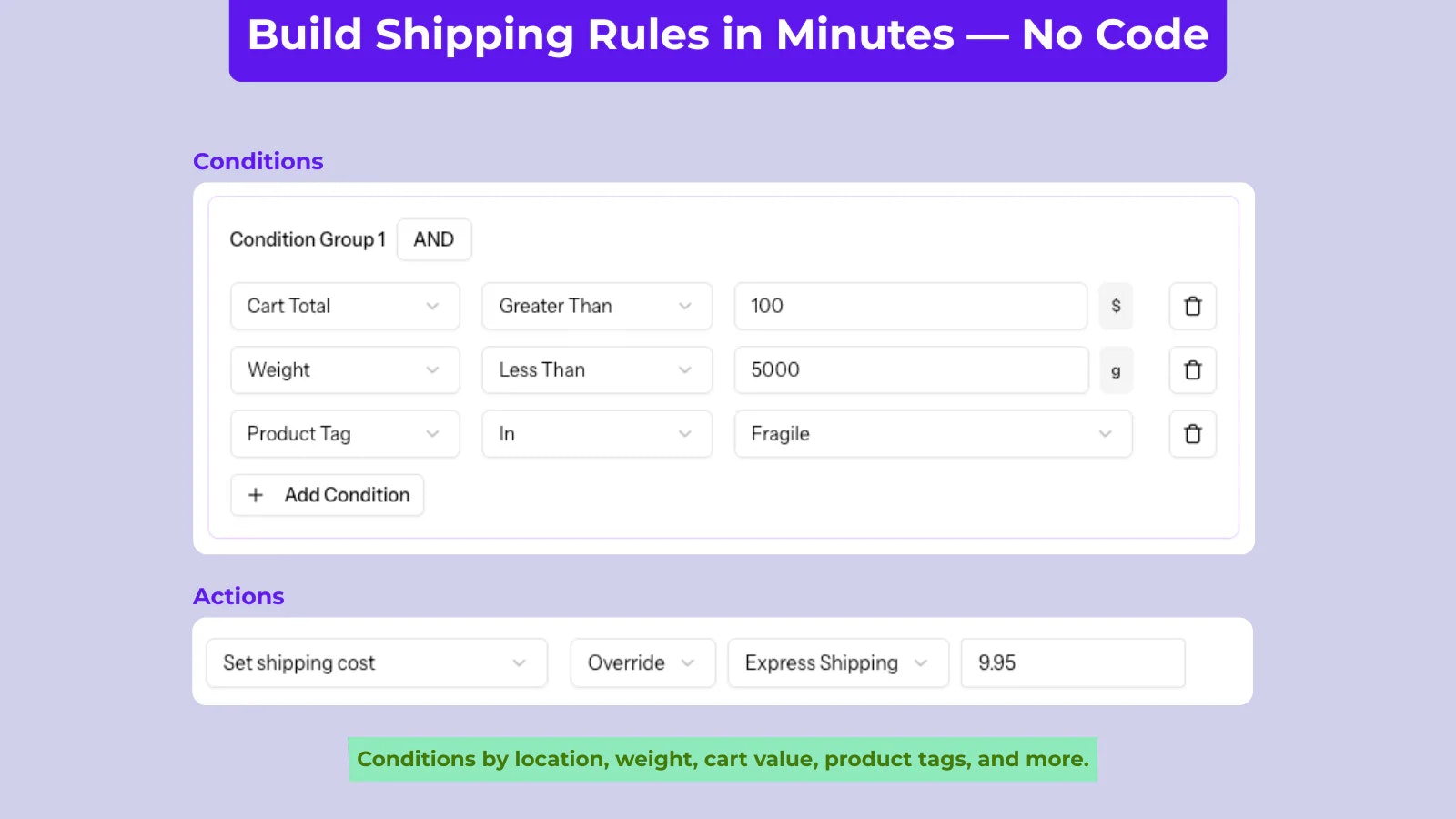Delete the Cart Total condition row

point(1192,306)
